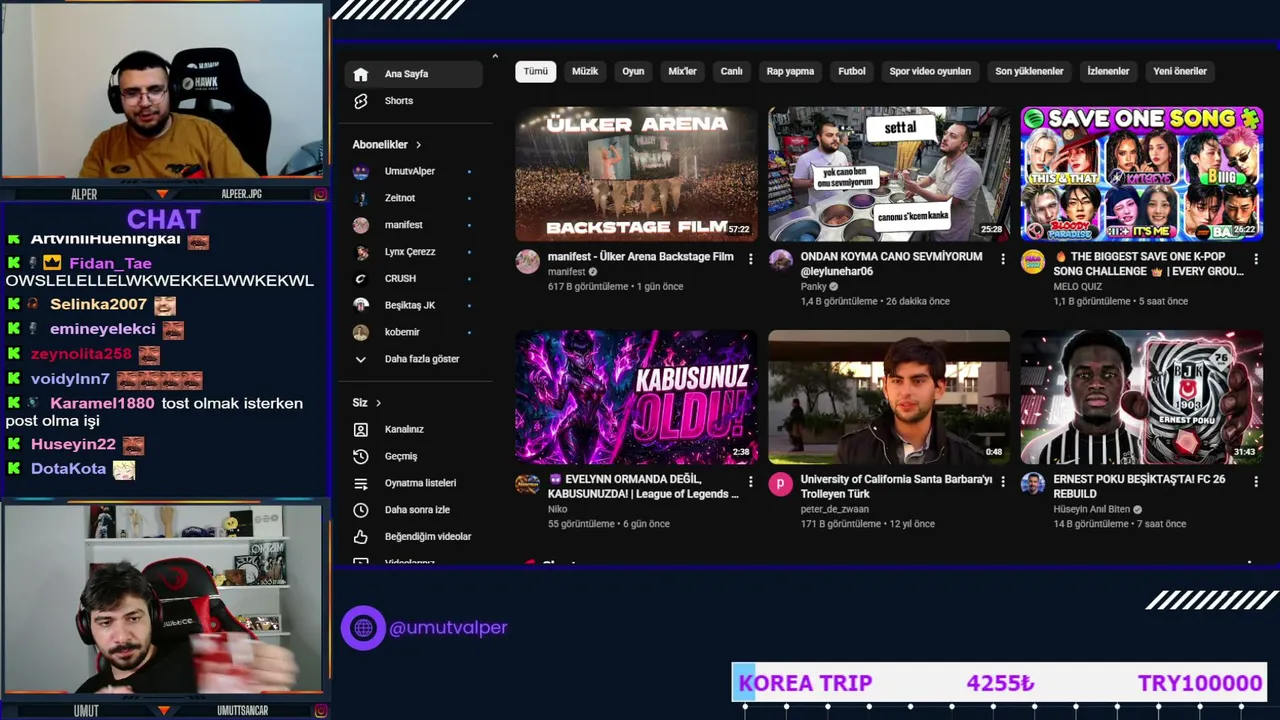
Task: Open ERNEST POKU BEŞİKTAŞ'TA video title
Action: (1139, 487)
